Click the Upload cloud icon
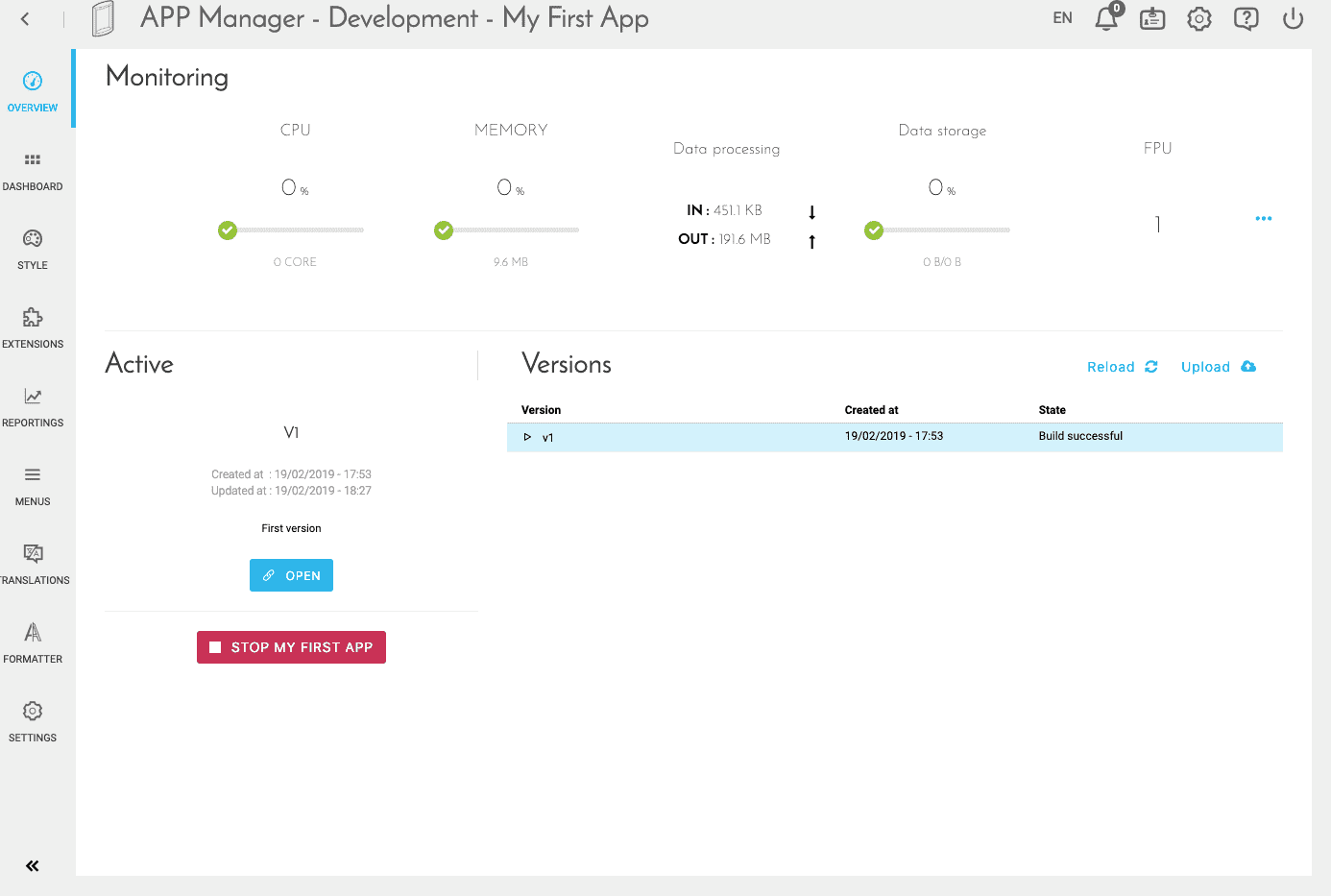 (x=1248, y=367)
